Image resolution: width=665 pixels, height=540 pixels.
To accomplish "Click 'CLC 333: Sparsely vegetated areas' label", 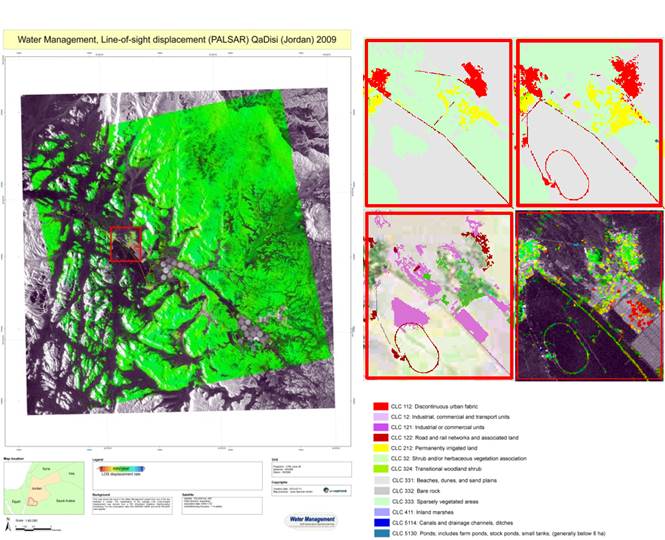I will pos(435,501).
